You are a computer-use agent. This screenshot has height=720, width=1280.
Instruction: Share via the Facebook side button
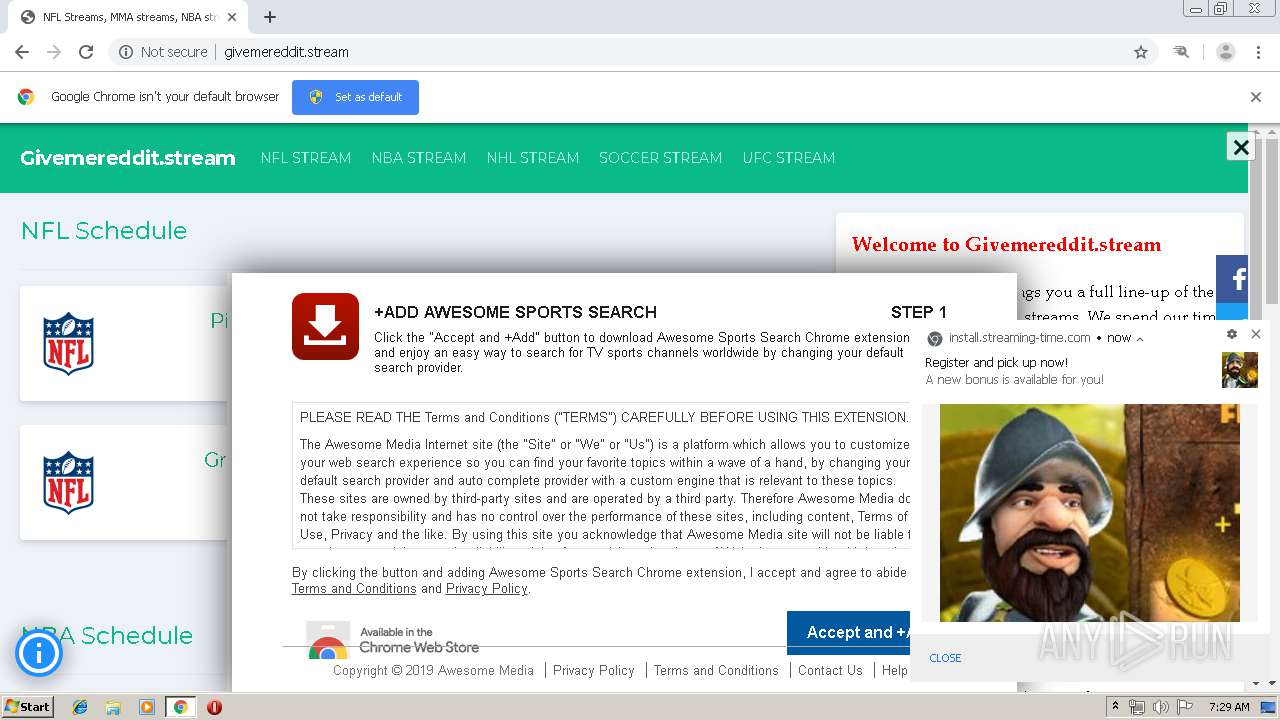pos(1233,279)
